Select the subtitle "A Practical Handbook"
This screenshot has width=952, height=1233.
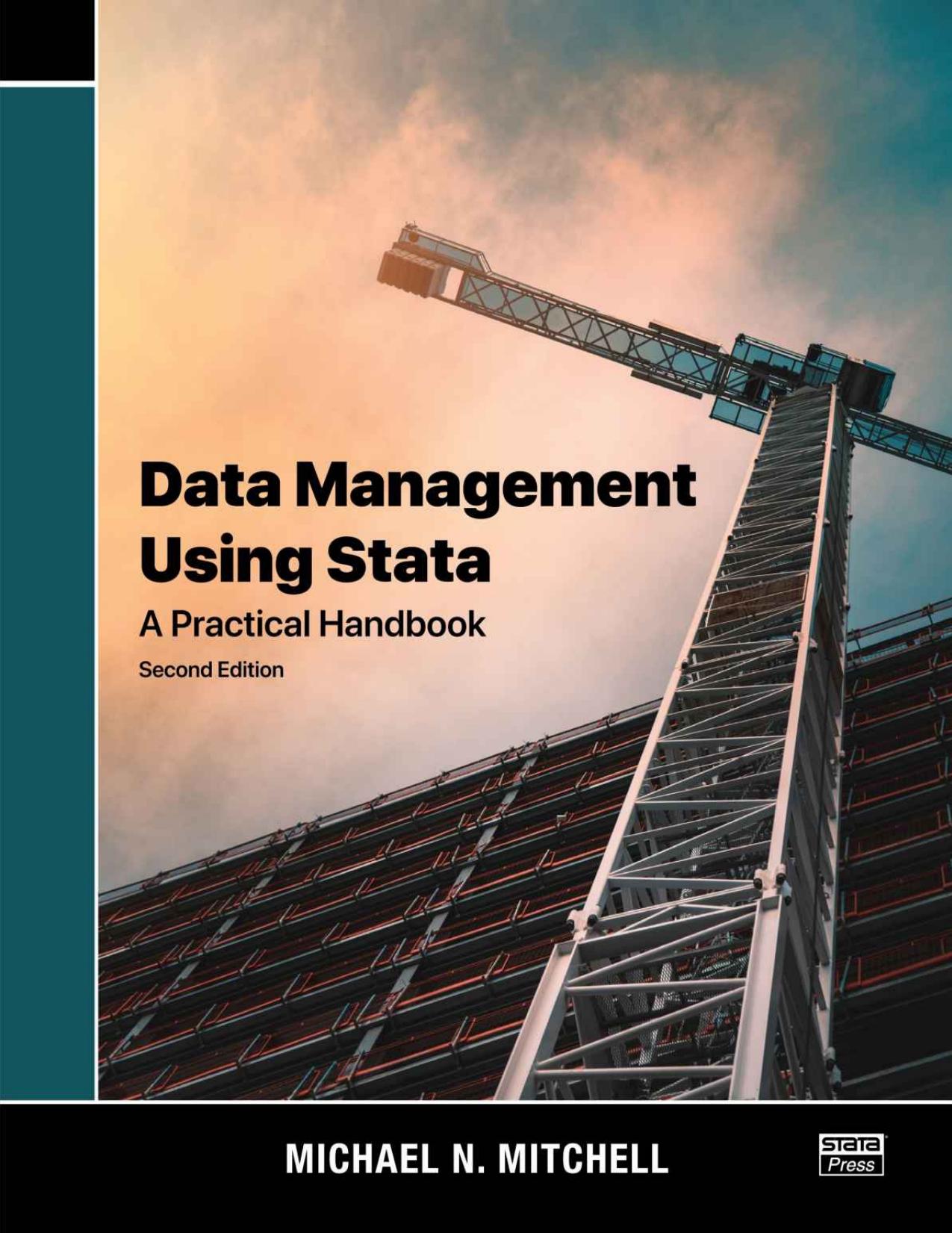(x=311, y=624)
